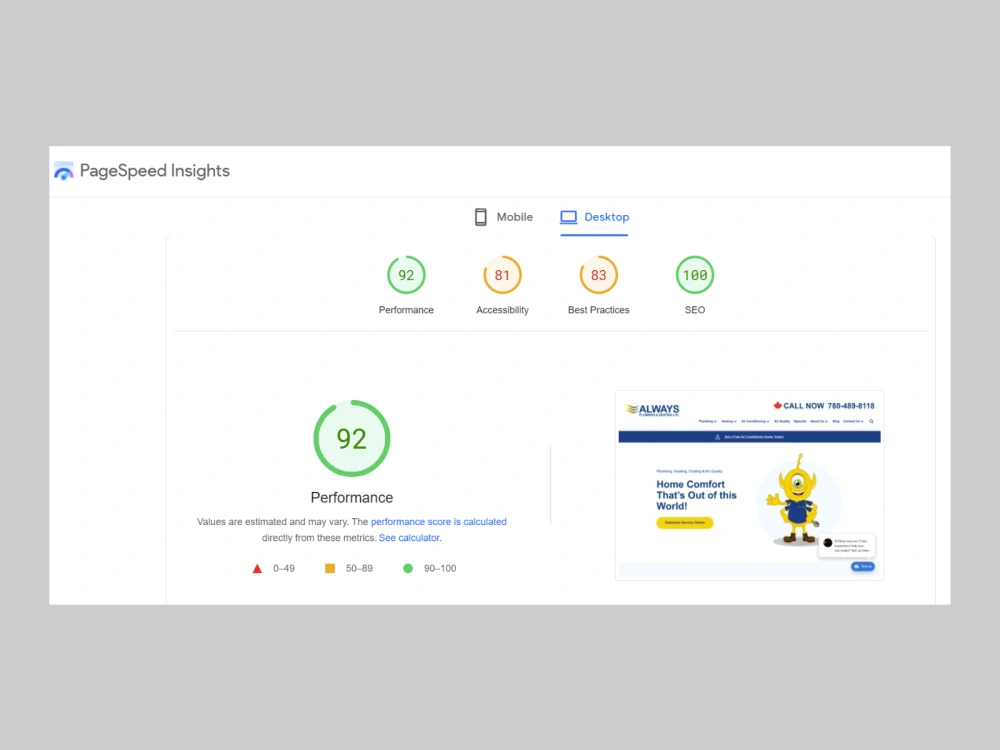Click the website screenshot thumbnail
The image size is (1000, 750).
coord(749,485)
